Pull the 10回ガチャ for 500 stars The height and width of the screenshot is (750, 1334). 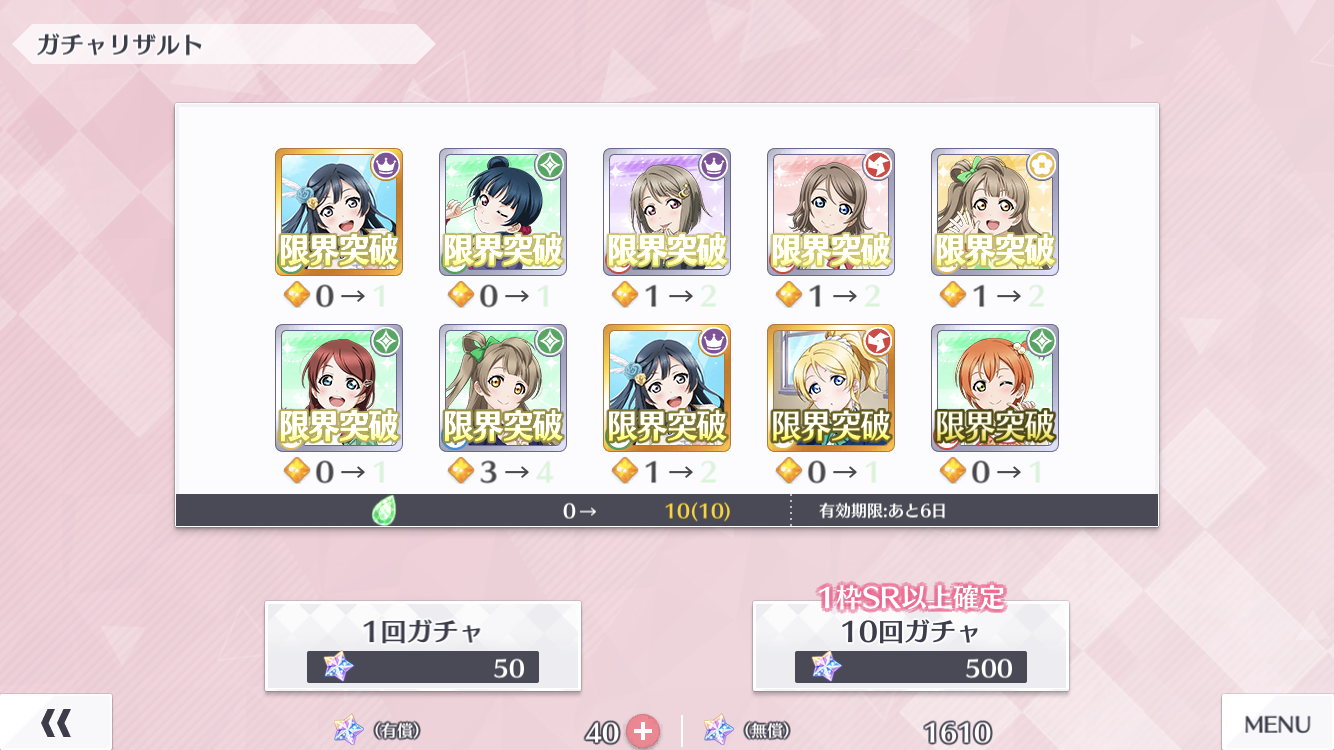[x=911, y=646]
